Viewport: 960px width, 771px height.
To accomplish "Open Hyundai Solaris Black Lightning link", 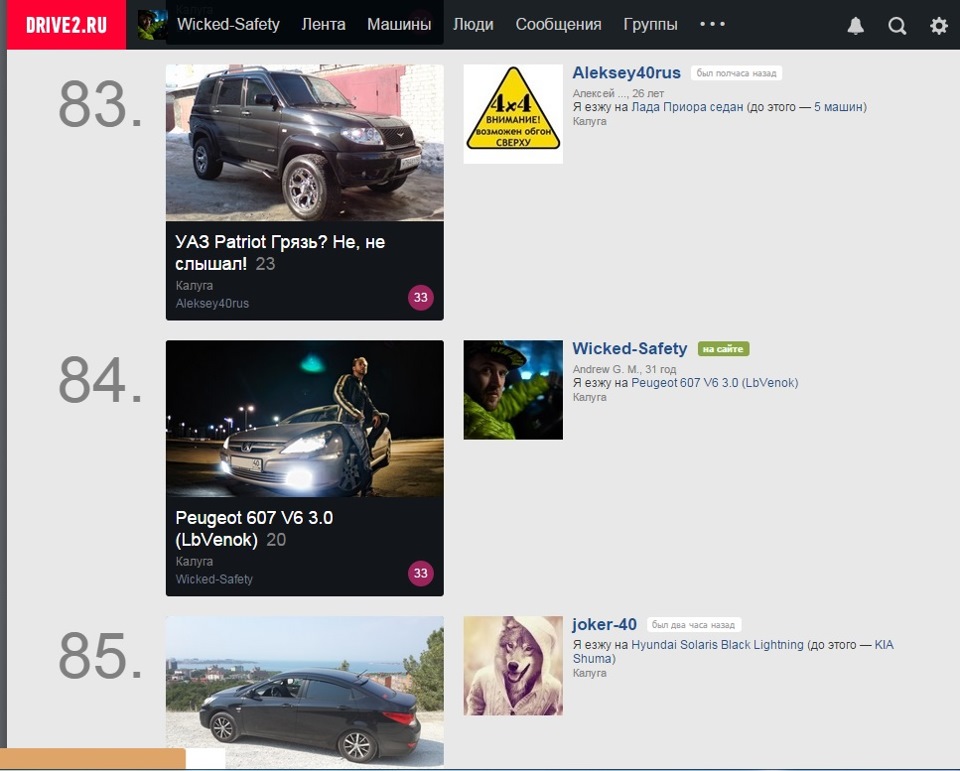I will tap(717, 645).
